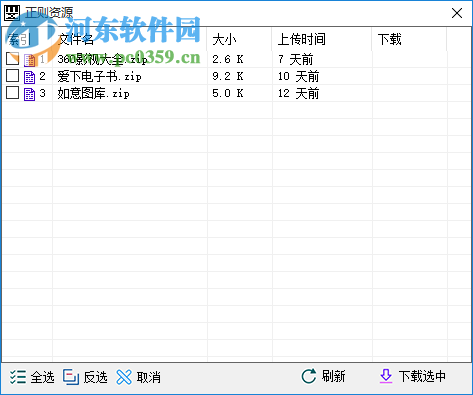
Task: Click the 全选 checklist icon
Action: point(18,377)
